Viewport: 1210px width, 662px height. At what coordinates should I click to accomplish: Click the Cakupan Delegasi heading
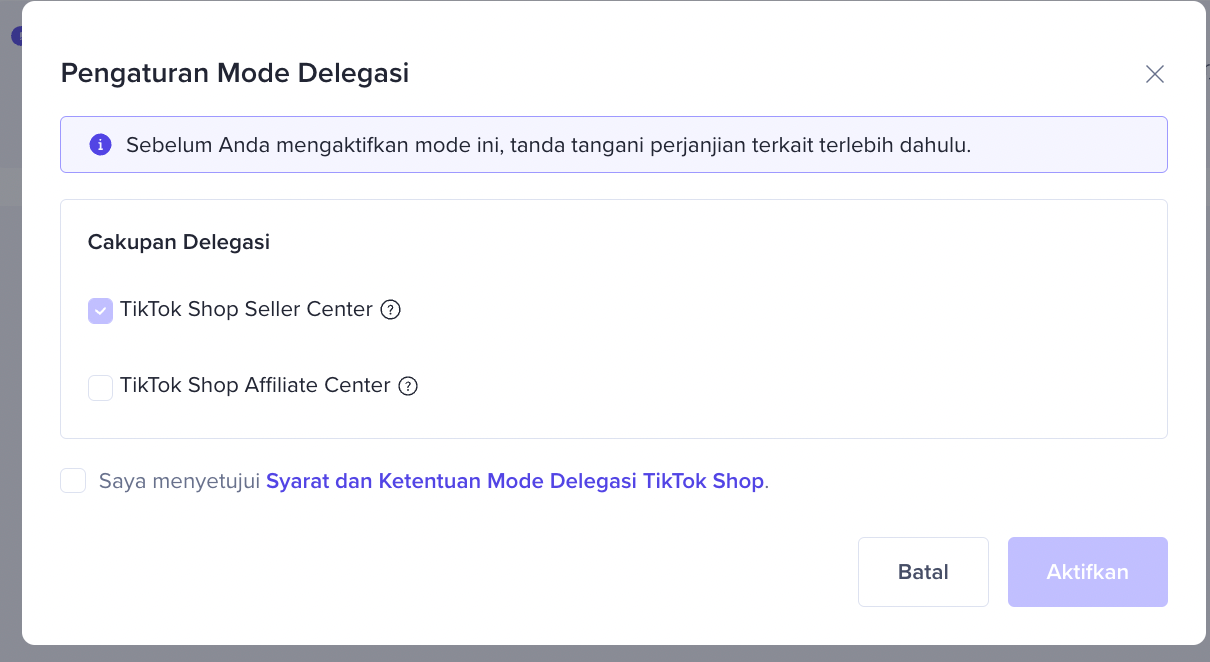pyautogui.click(x=178, y=242)
